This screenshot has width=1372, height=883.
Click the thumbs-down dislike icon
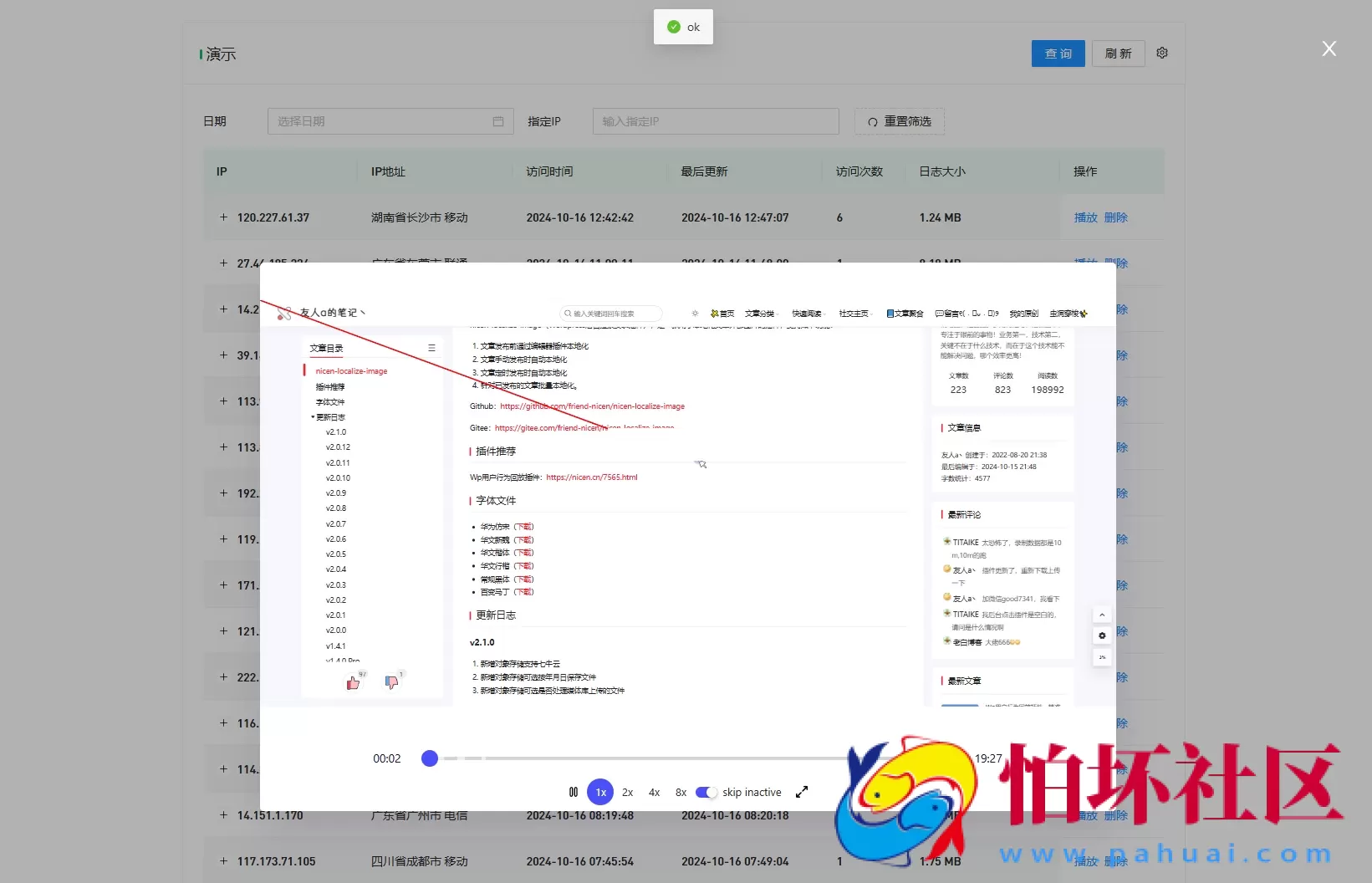tap(391, 682)
